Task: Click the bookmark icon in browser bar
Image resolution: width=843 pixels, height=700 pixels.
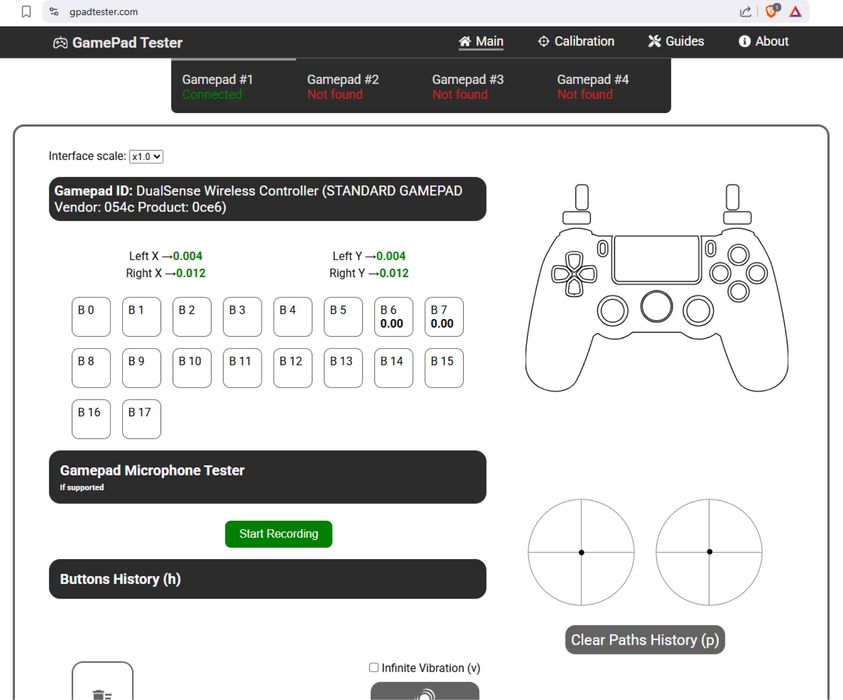Action: 26,12
